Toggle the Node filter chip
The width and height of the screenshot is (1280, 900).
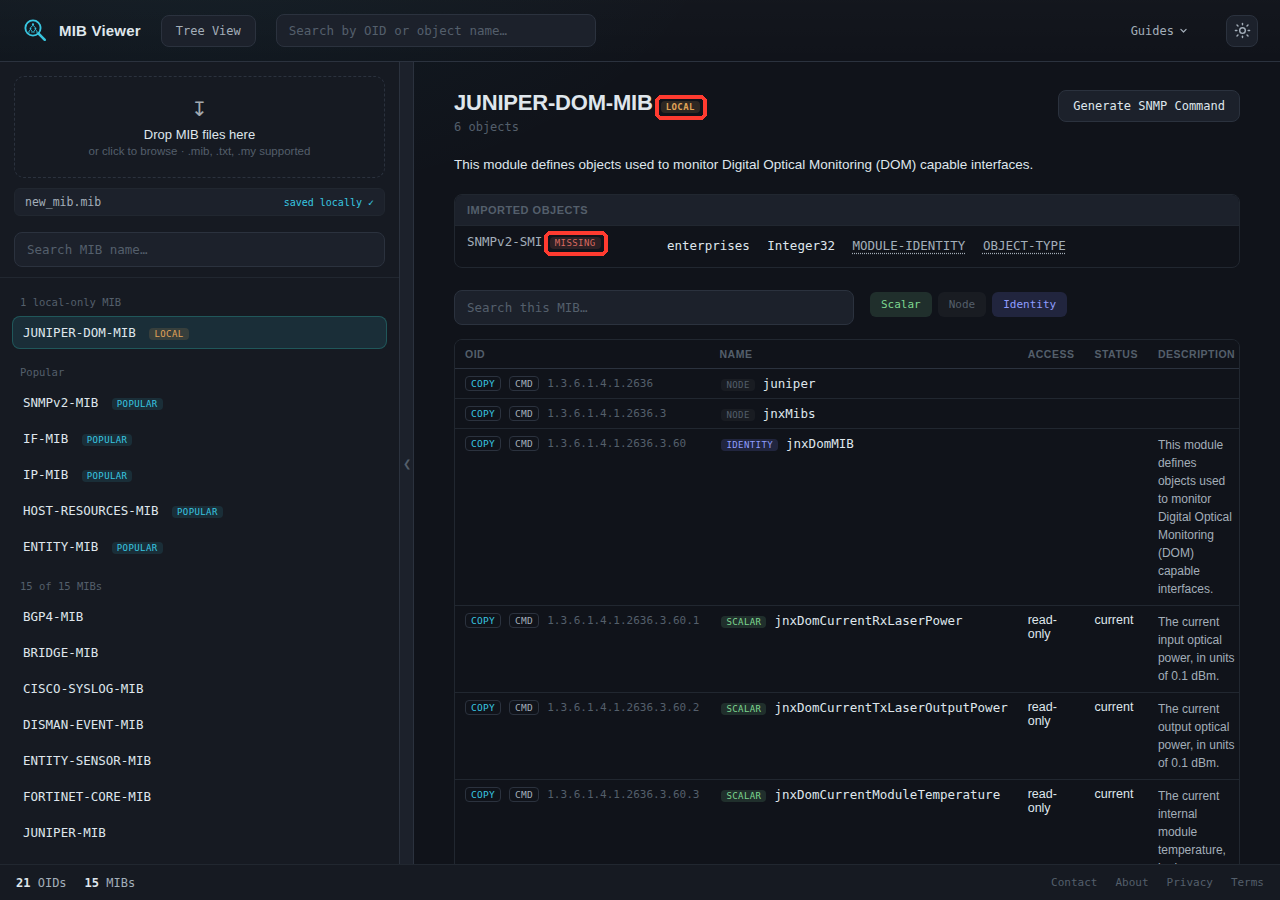click(961, 305)
